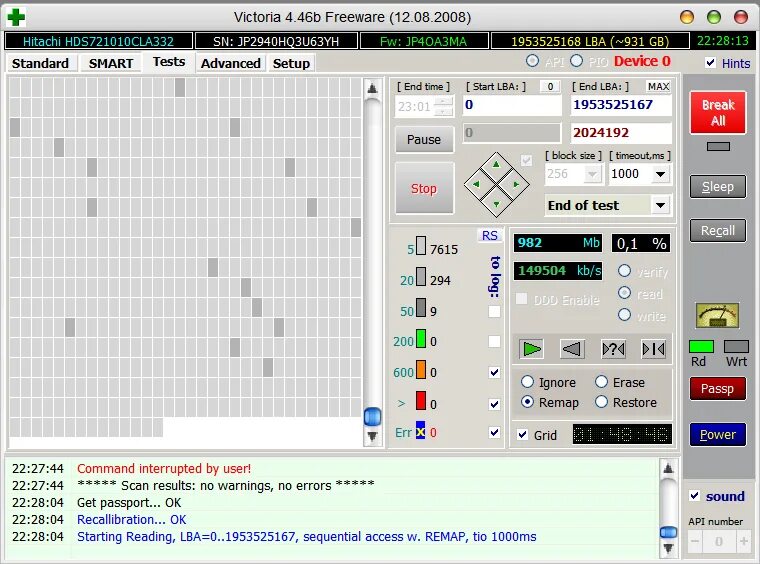
Task: Click the Stop button
Action: tap(424, 188)
